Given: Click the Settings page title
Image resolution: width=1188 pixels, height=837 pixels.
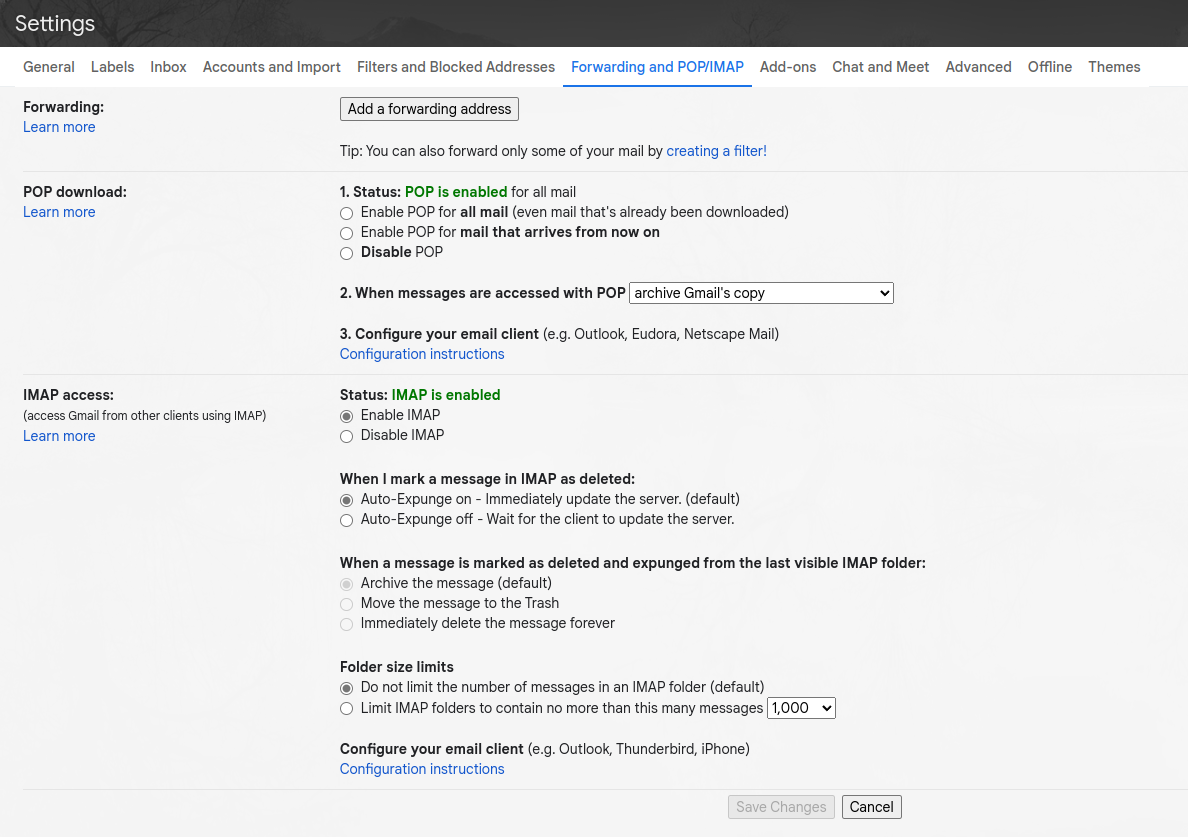Looking at the screenshot, I should pyautogui.click(x=55, y=23).
